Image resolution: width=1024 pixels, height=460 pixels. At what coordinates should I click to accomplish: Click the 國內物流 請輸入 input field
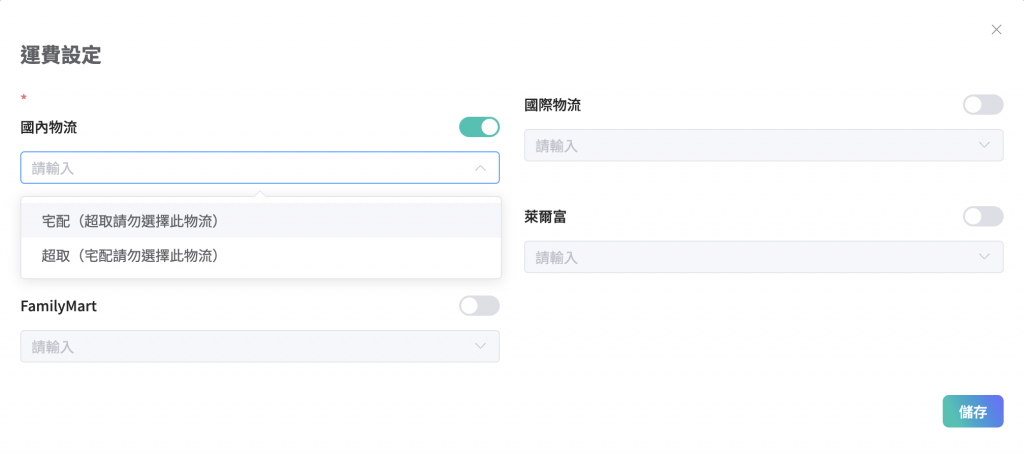point(245,168)
